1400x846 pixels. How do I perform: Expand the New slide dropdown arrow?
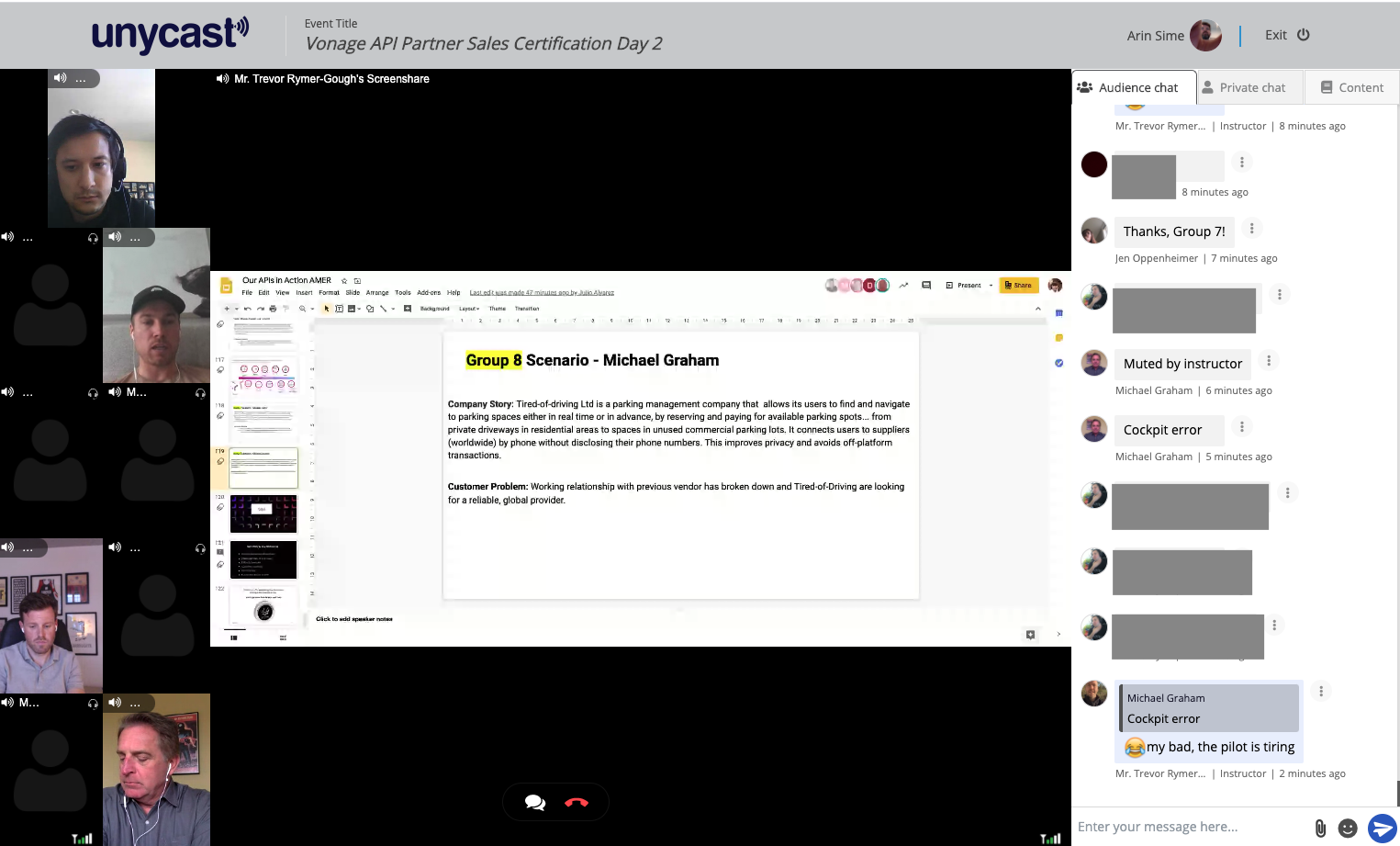coord(236,309)
